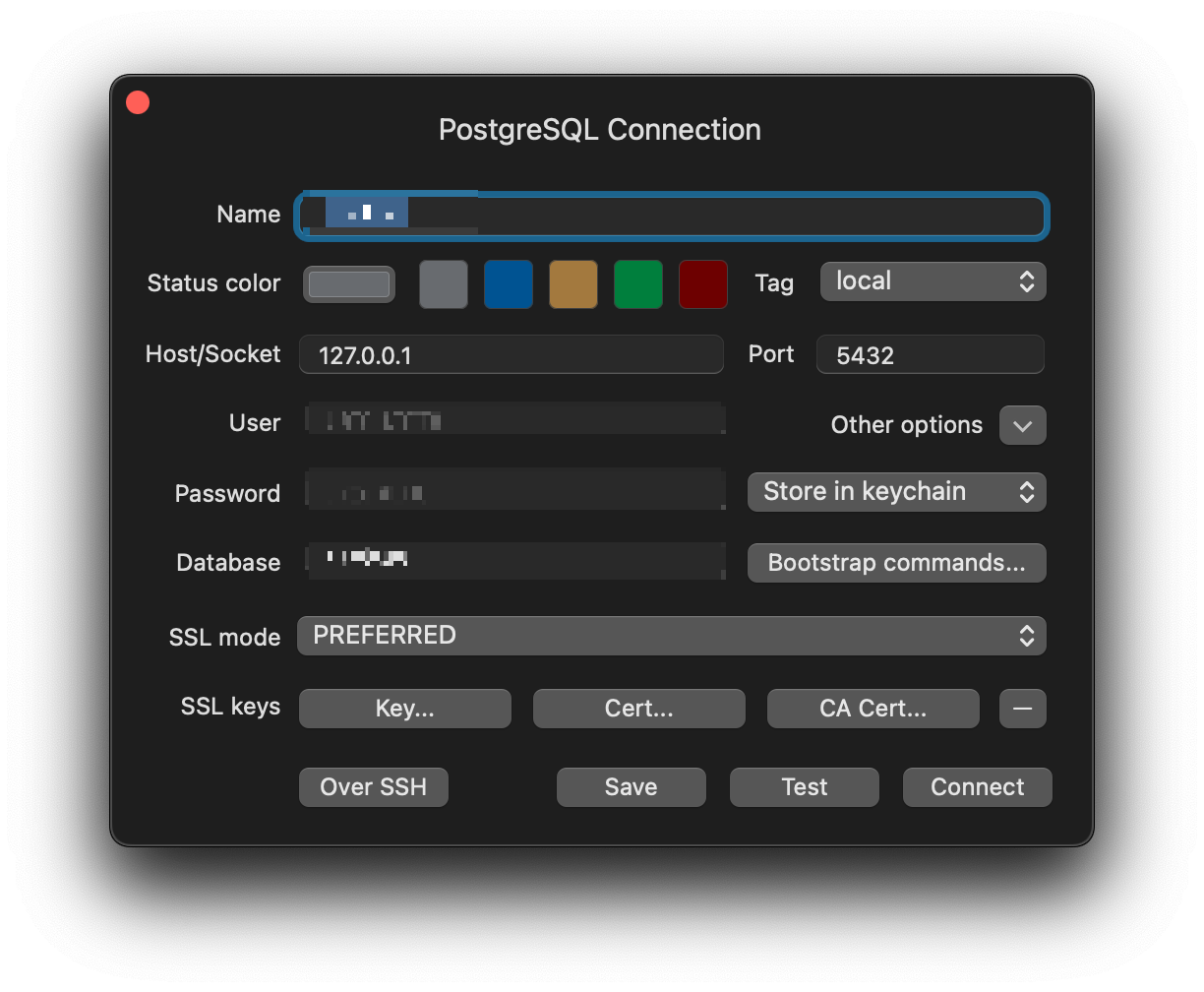Expand the Other options chevron

point(1023,425)
